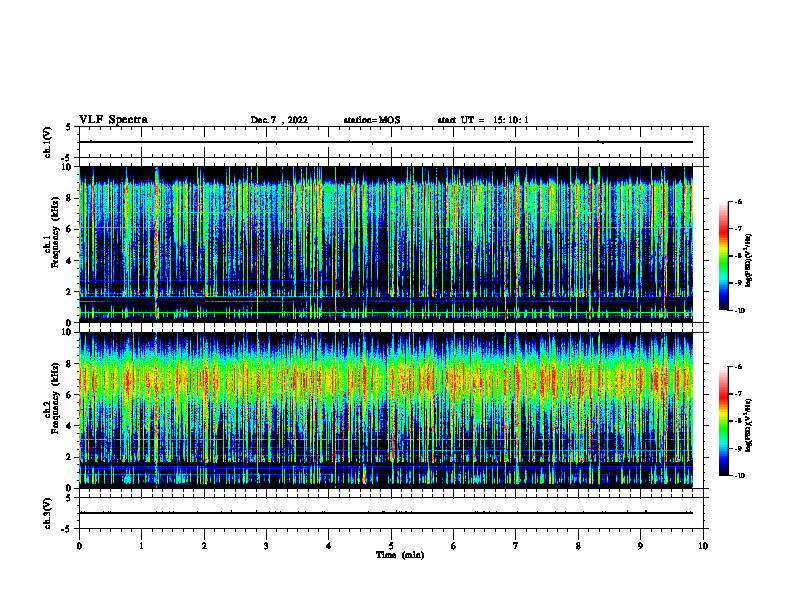Click the ch.1(V) axis label
The image size is (792, 612).
point(47,142)
